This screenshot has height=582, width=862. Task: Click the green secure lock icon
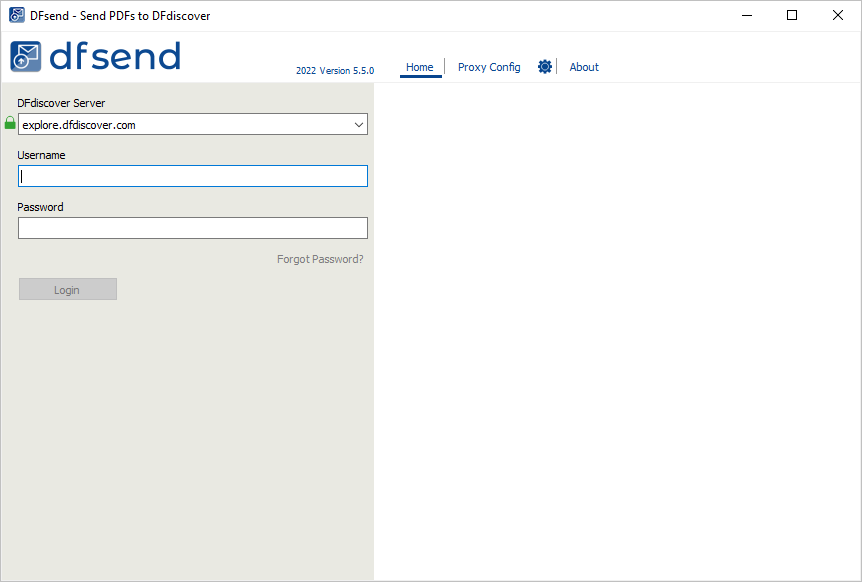(10, 123)
